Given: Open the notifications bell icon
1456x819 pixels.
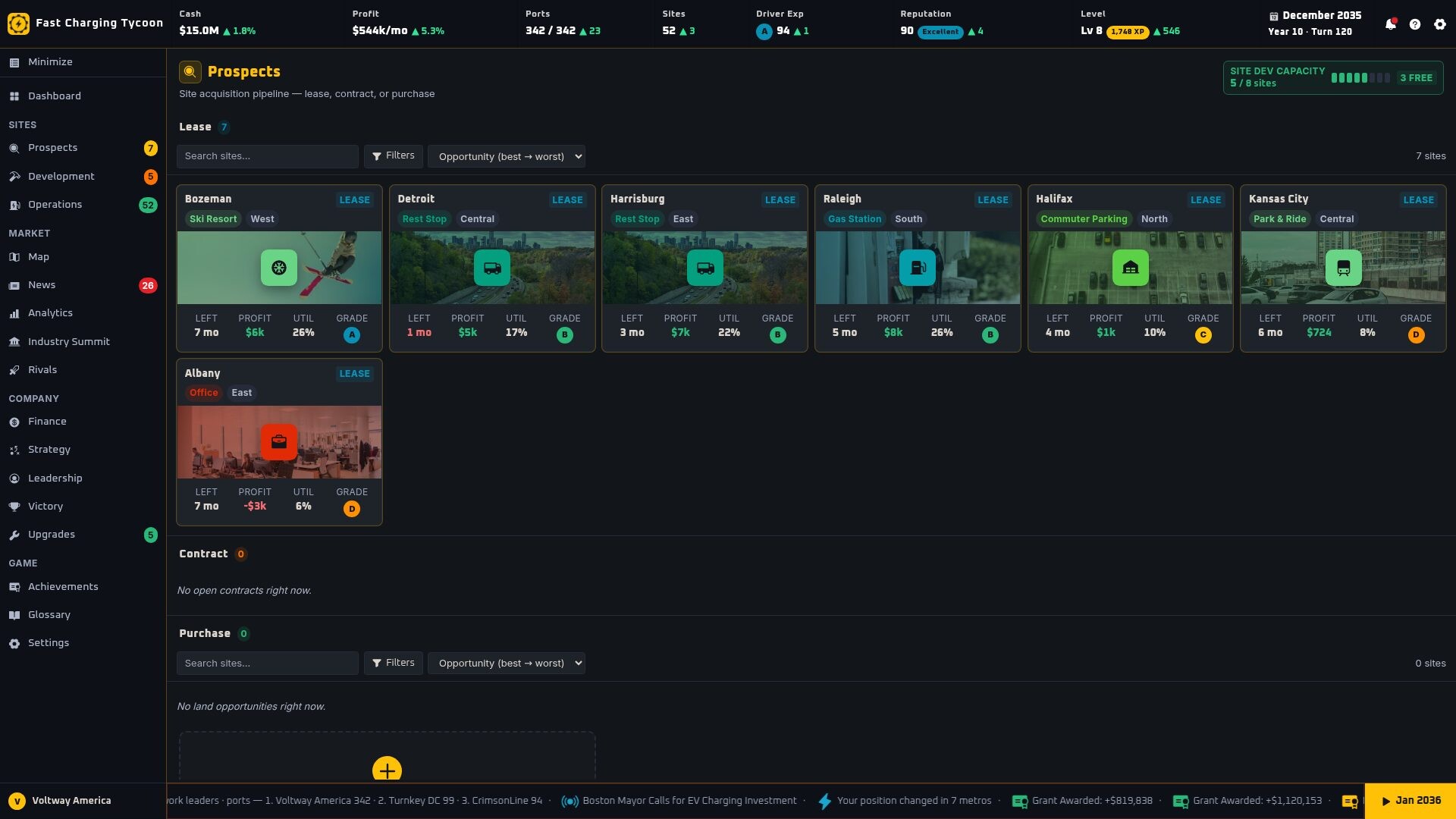Looking at the screenshot, I should click(1390, 24).
